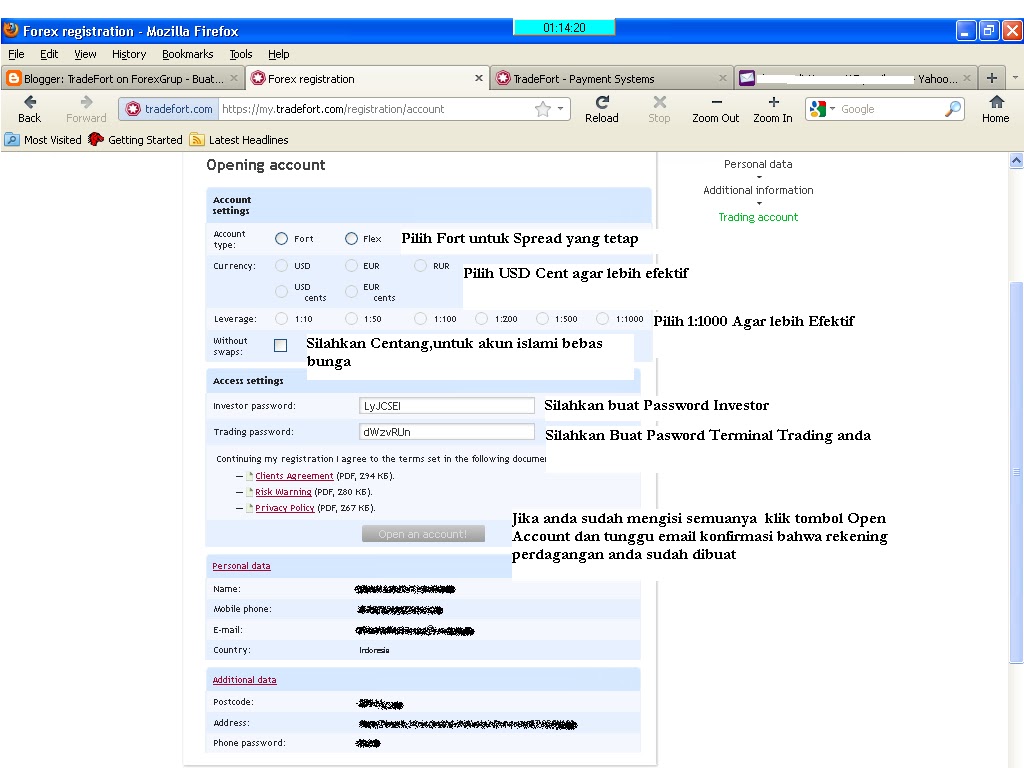Open the Getting Started bookmark
The width and height of the screenshot is (1024, 768).
point(136,140)
